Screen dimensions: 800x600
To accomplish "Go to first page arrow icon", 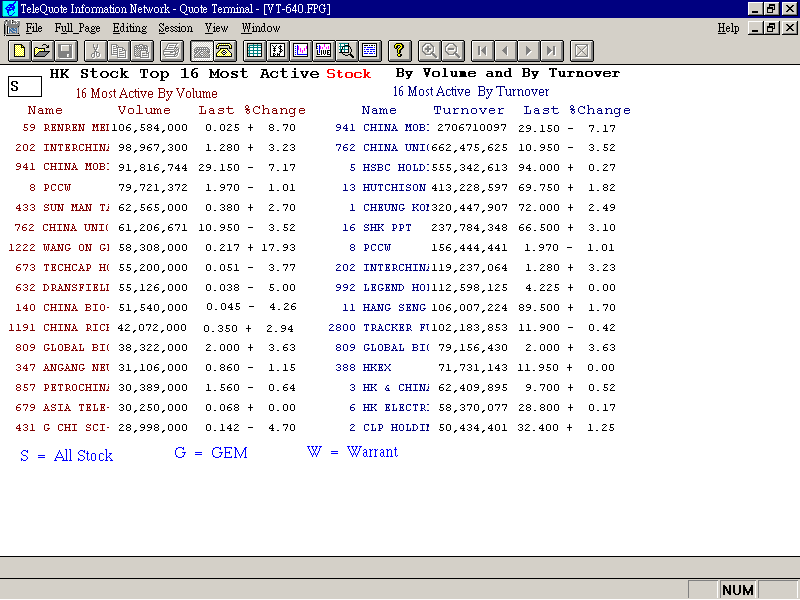I will (x=482, y=51).
